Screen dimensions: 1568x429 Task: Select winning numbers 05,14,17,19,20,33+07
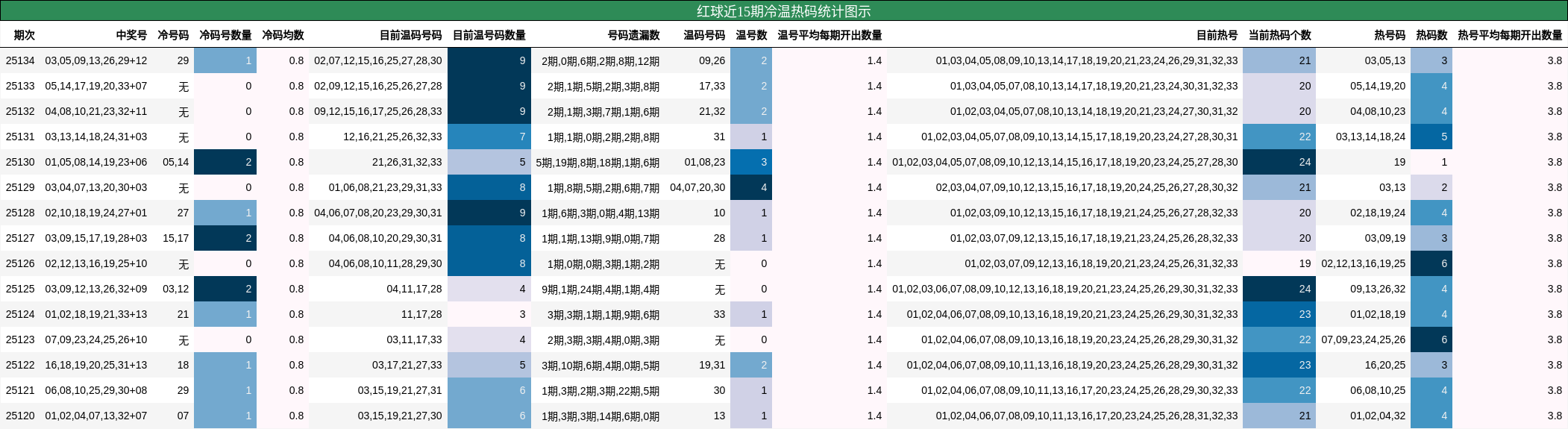pos(96,86)
